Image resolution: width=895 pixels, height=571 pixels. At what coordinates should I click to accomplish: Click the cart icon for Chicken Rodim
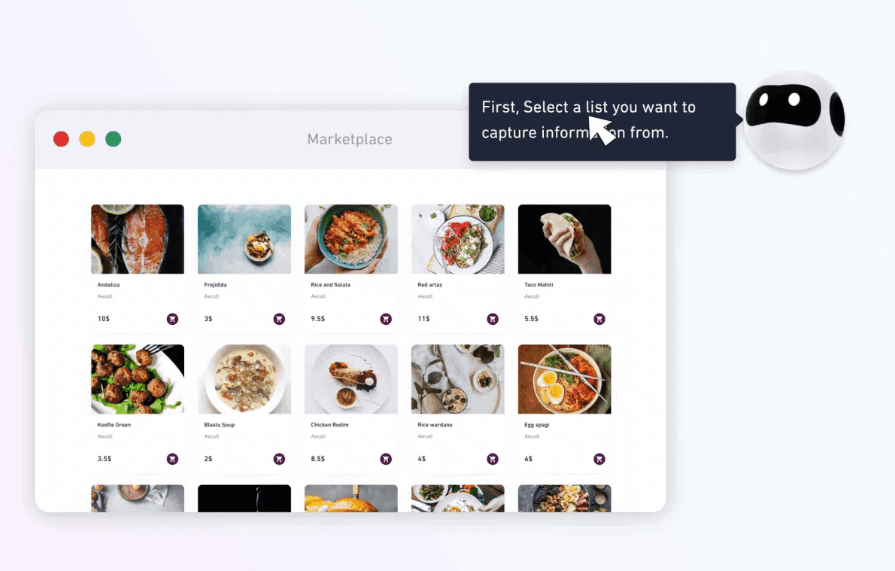386,459
